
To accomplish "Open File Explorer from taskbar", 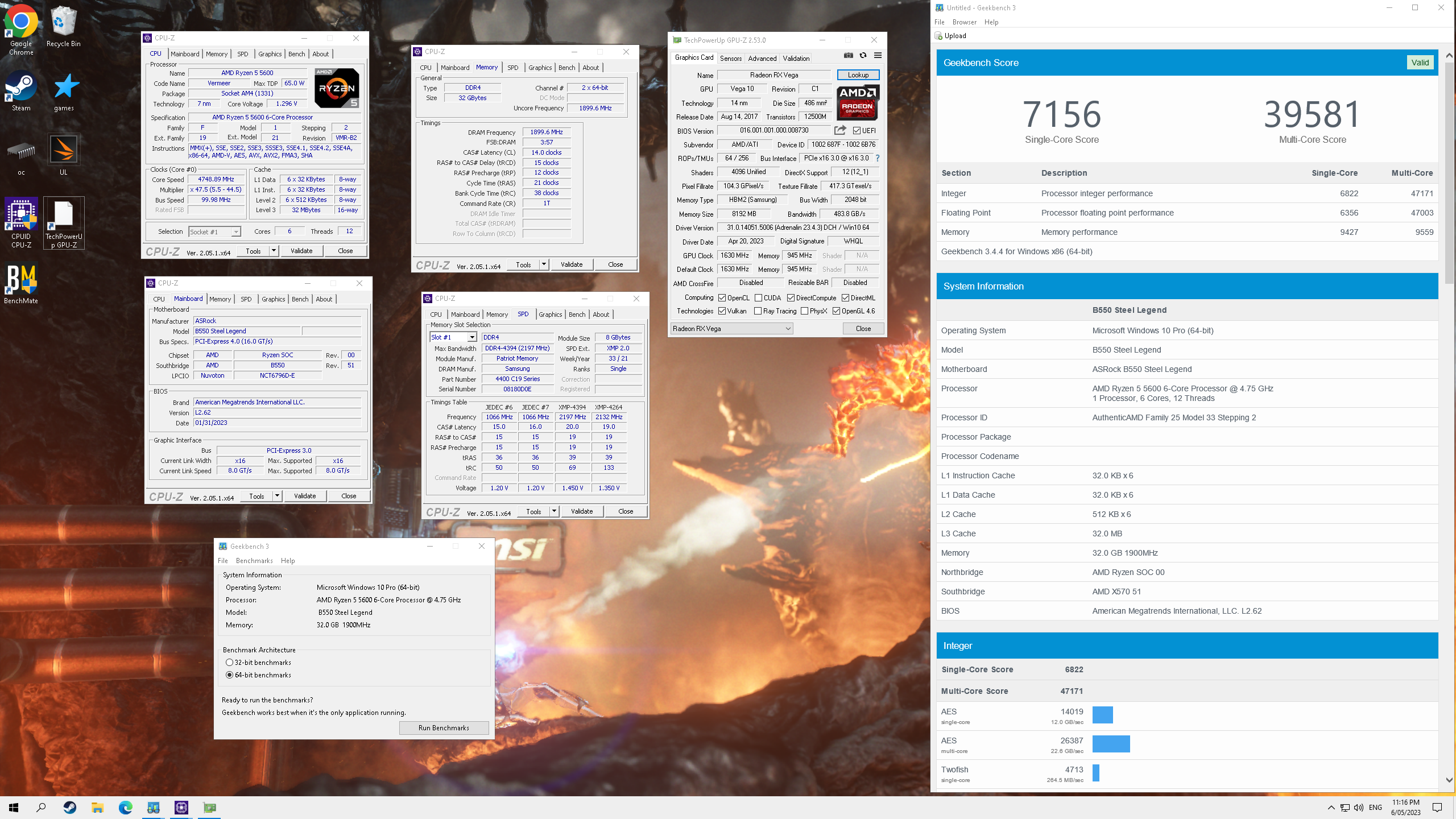I will (97, 807).
